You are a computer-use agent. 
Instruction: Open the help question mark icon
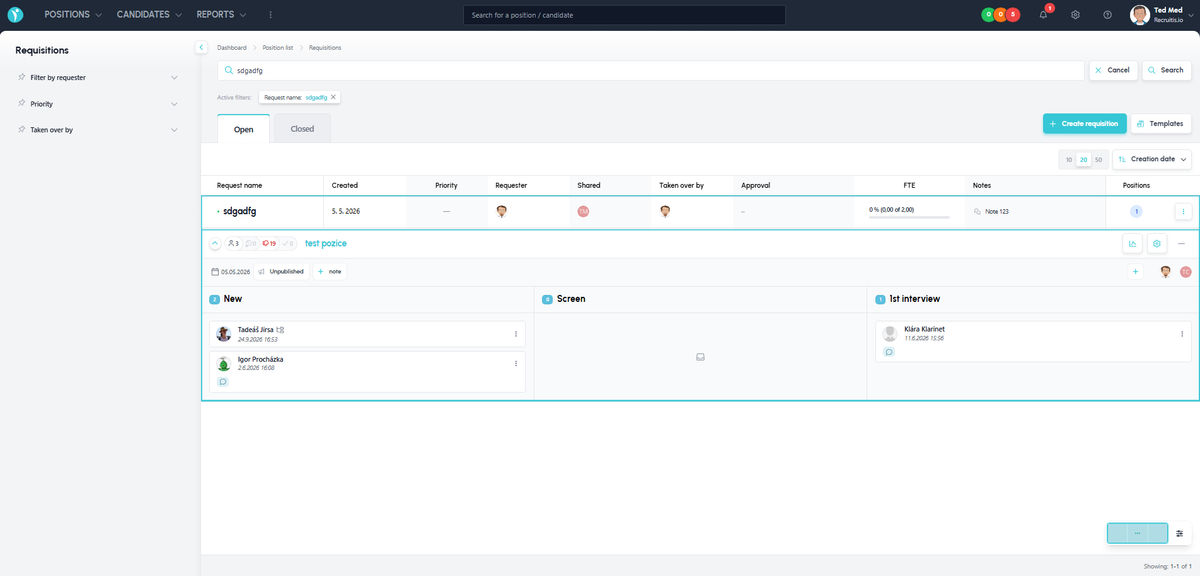point(1107,15)
